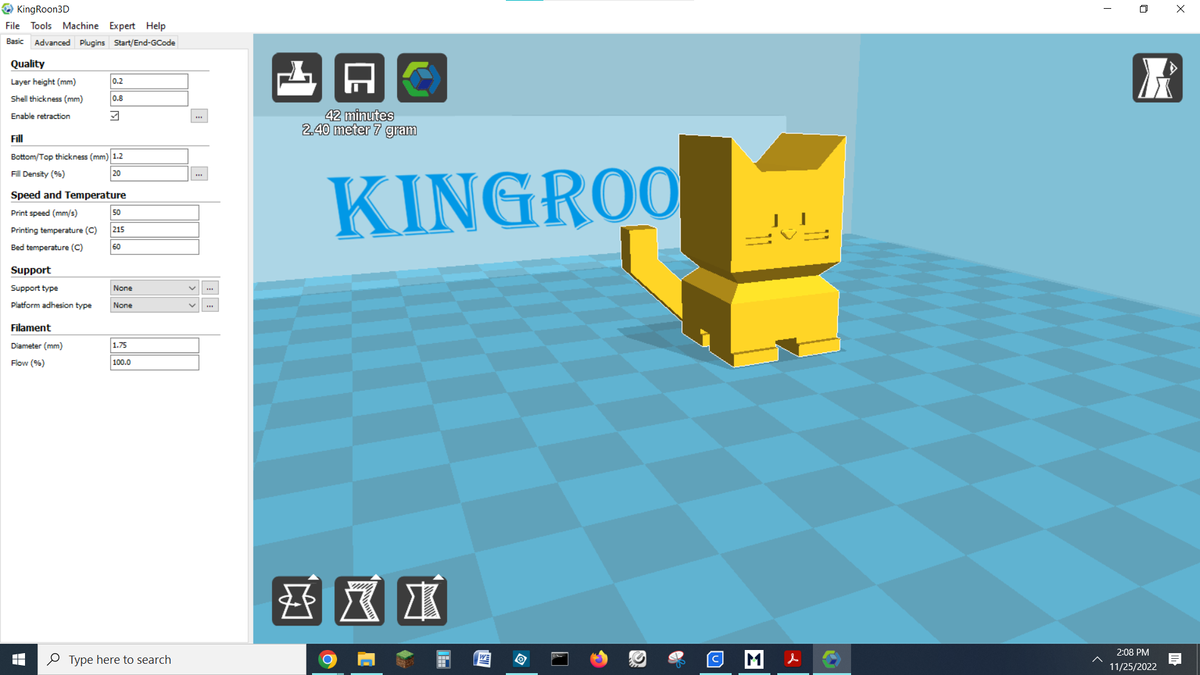Open Google Chrome from the taskbar
Image resolution: width=1200 pixels, height=675 pixels.
(327, 659)
